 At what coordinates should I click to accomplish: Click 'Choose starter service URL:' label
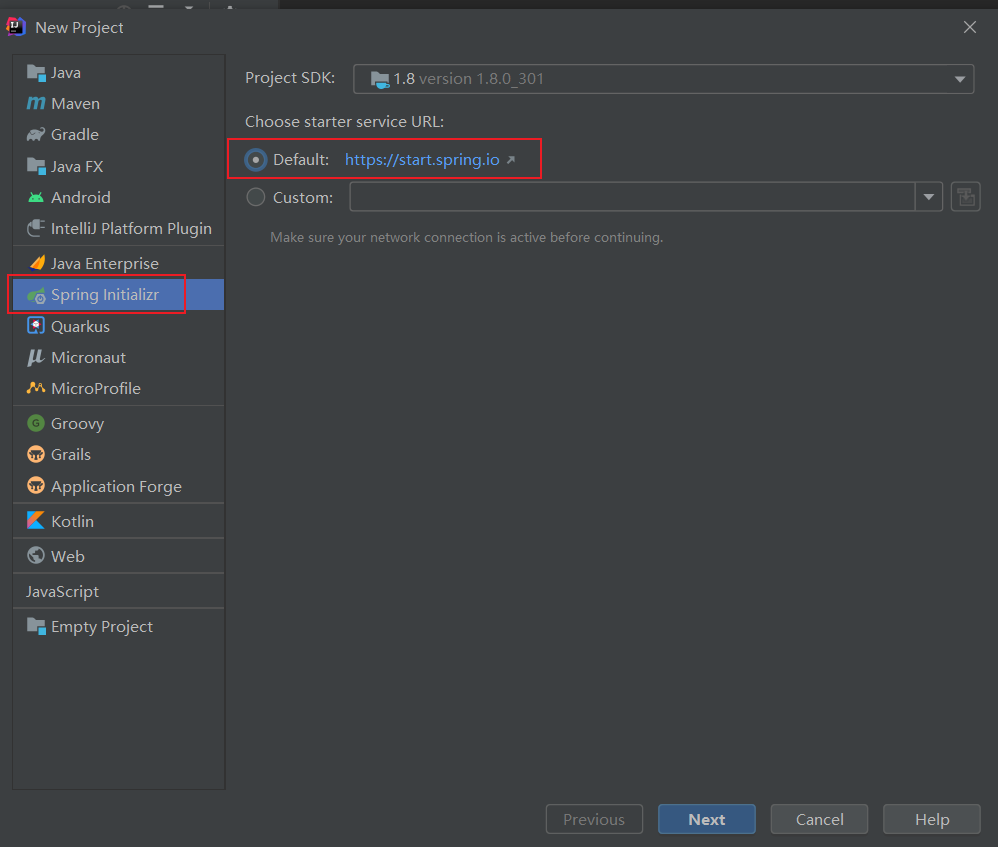344,122
